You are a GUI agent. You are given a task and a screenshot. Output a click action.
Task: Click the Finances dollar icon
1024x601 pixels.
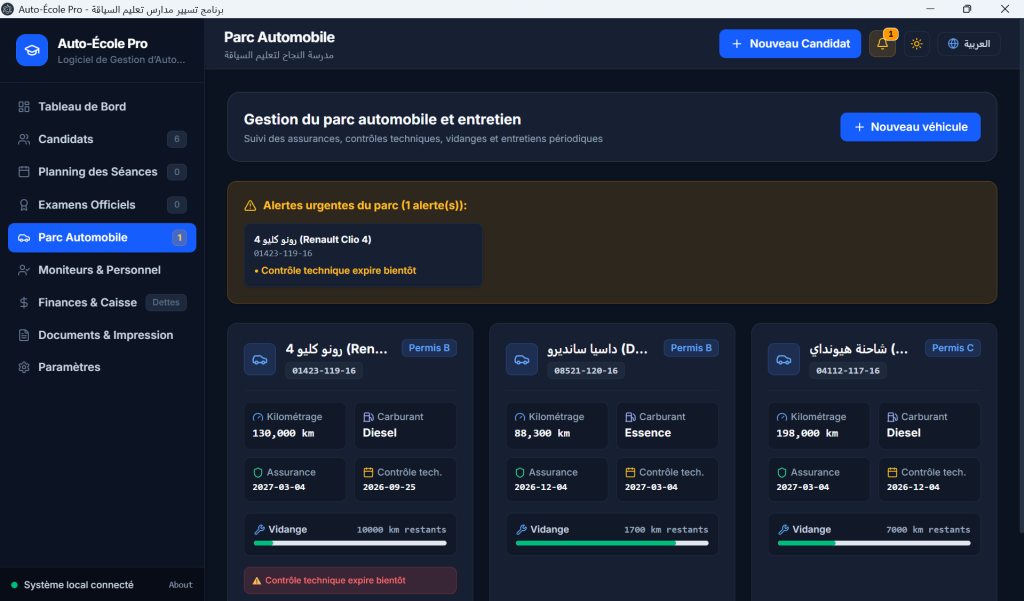click(24, 302)
